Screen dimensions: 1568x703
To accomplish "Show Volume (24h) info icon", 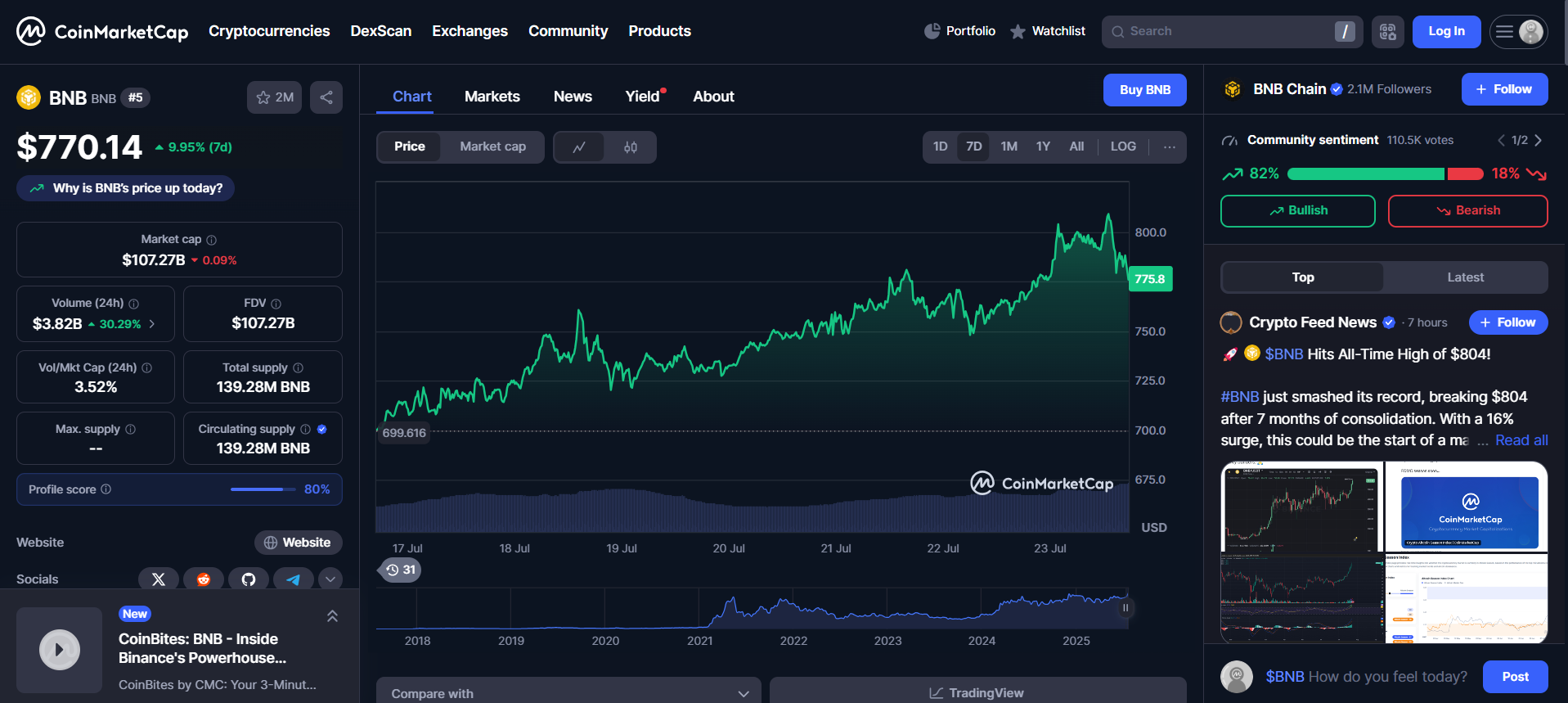I will 134,304.
